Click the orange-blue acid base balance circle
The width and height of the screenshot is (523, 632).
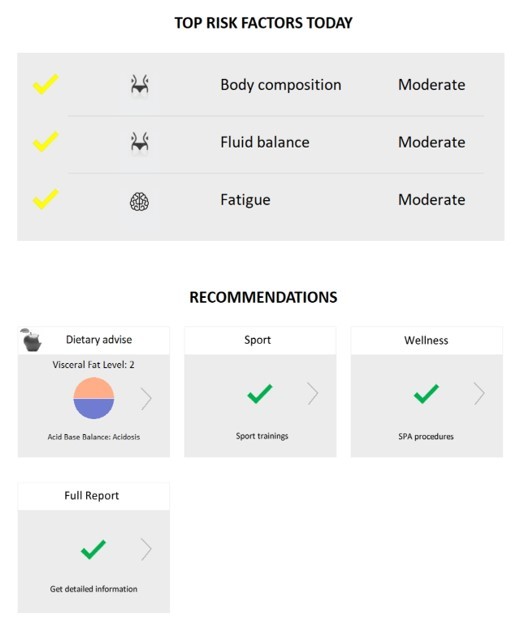point(94,398)
